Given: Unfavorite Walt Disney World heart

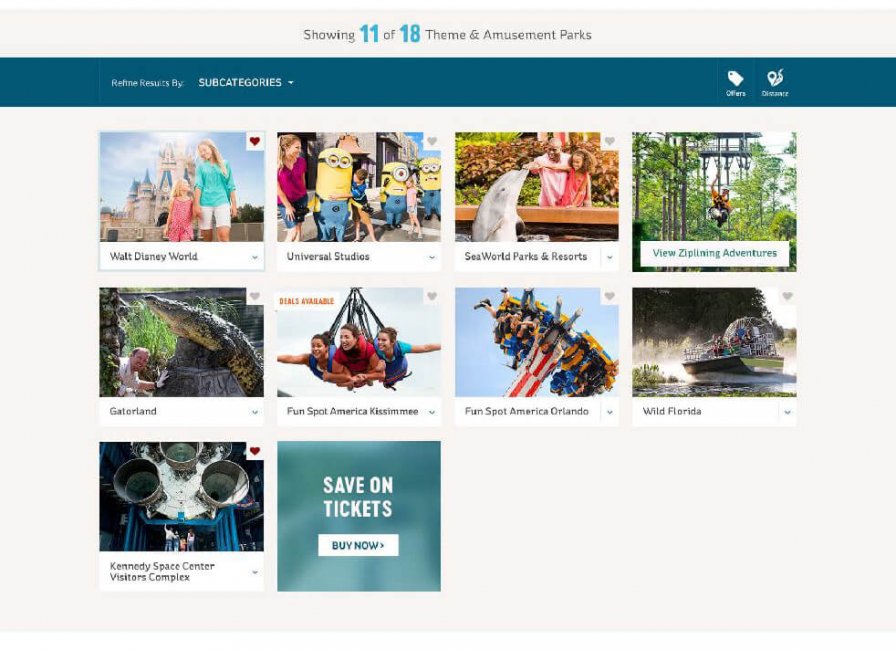Looking at the screenshot, I should [x=255, y=141].
